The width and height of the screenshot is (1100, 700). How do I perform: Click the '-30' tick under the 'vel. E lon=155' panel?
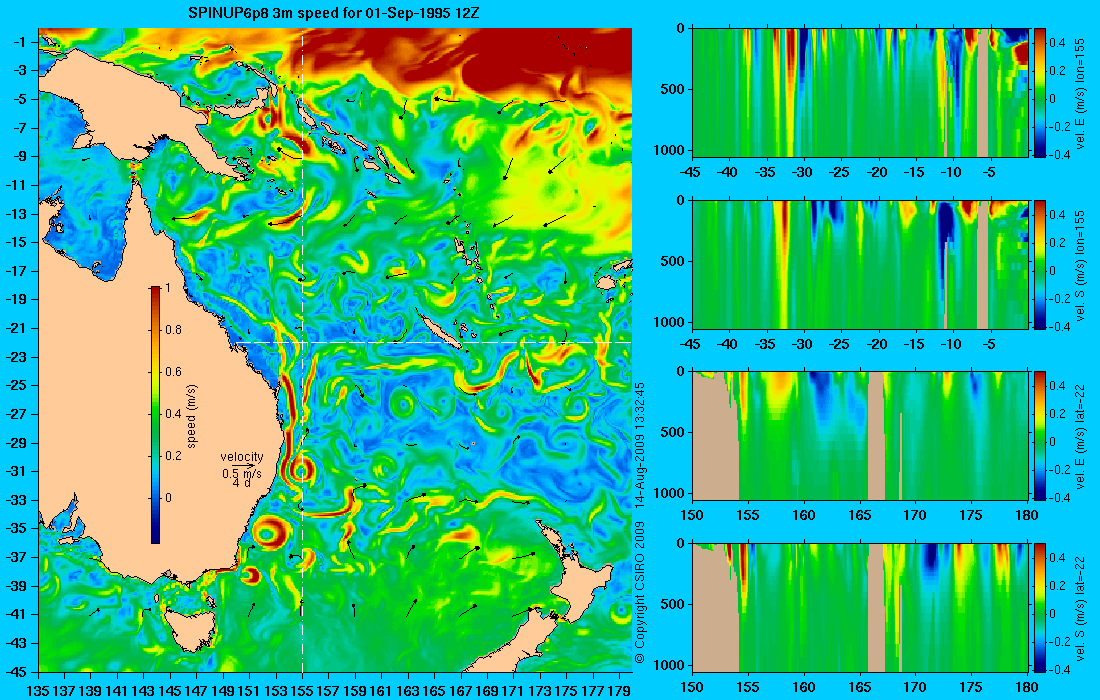(803, 173)
